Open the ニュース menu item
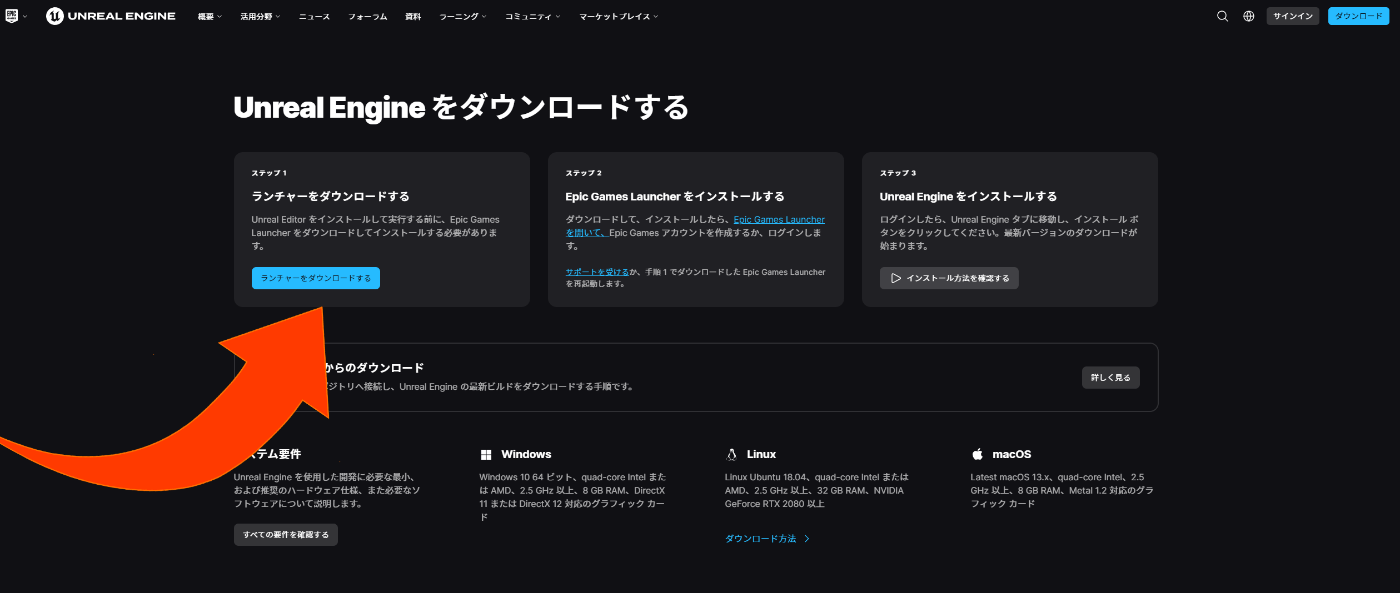1400x593 pixels. tap(314, 17)
